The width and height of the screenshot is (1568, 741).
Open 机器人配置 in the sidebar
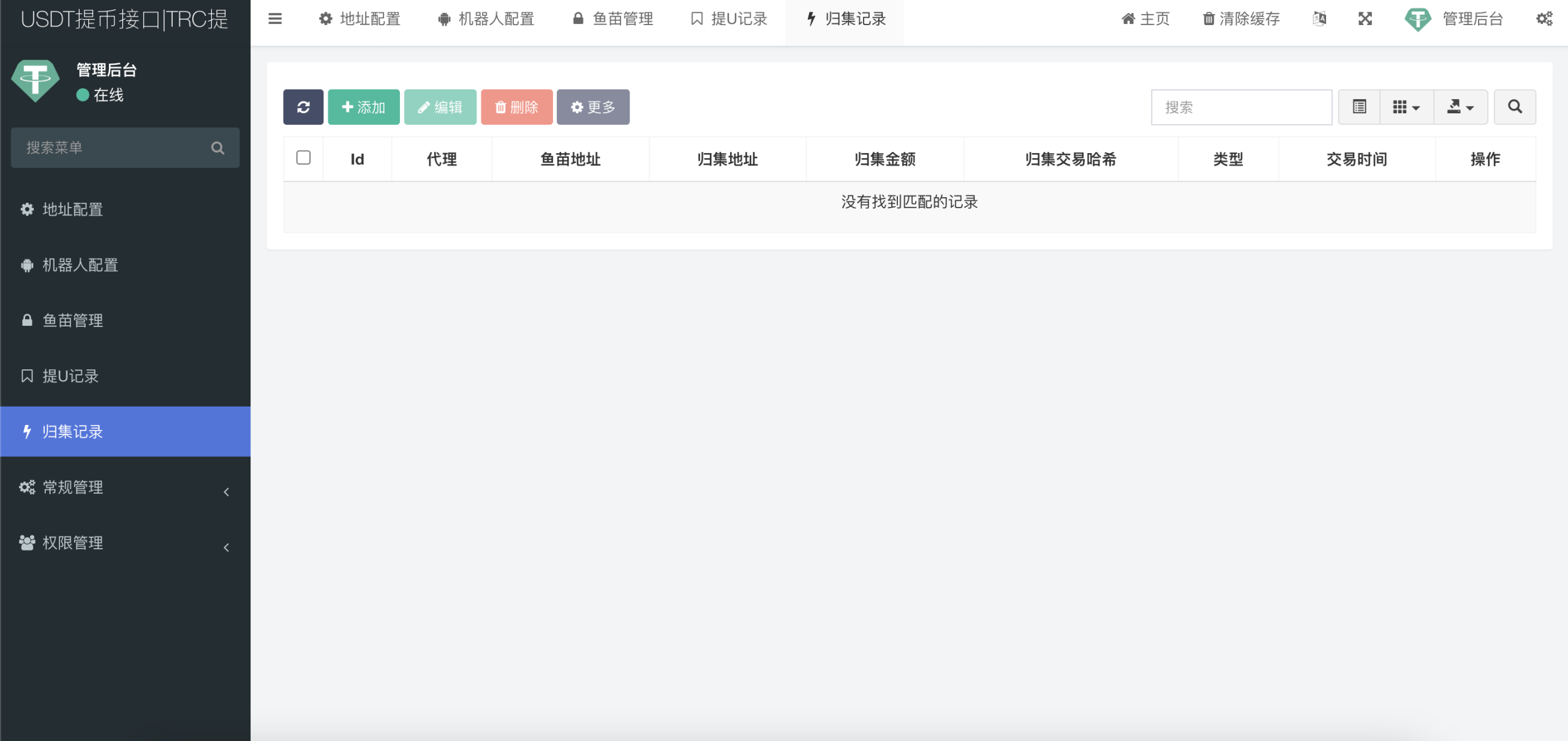click(x=80, y=265)
